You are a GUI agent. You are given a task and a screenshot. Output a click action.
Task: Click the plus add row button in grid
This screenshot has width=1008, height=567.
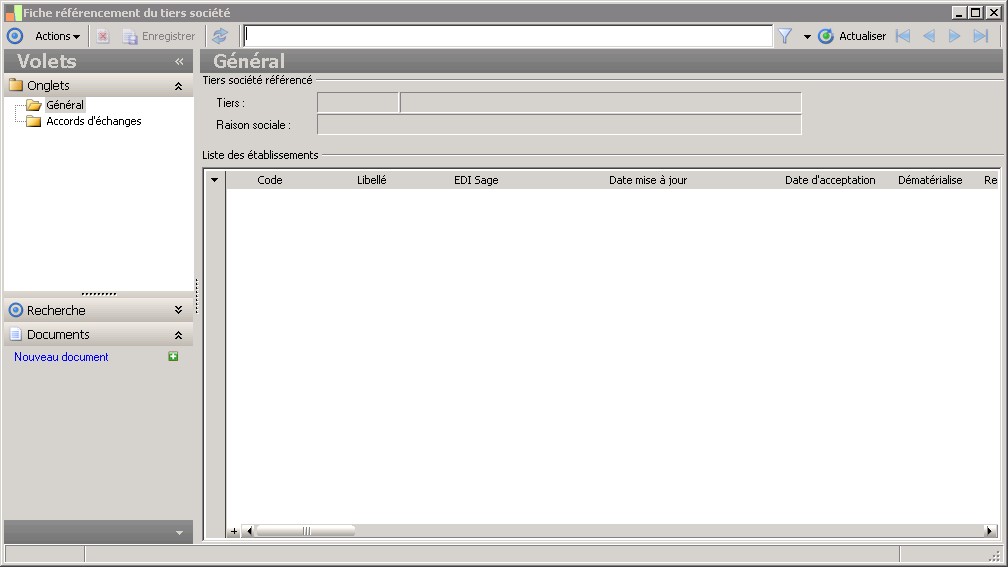(x=234, y=531)
